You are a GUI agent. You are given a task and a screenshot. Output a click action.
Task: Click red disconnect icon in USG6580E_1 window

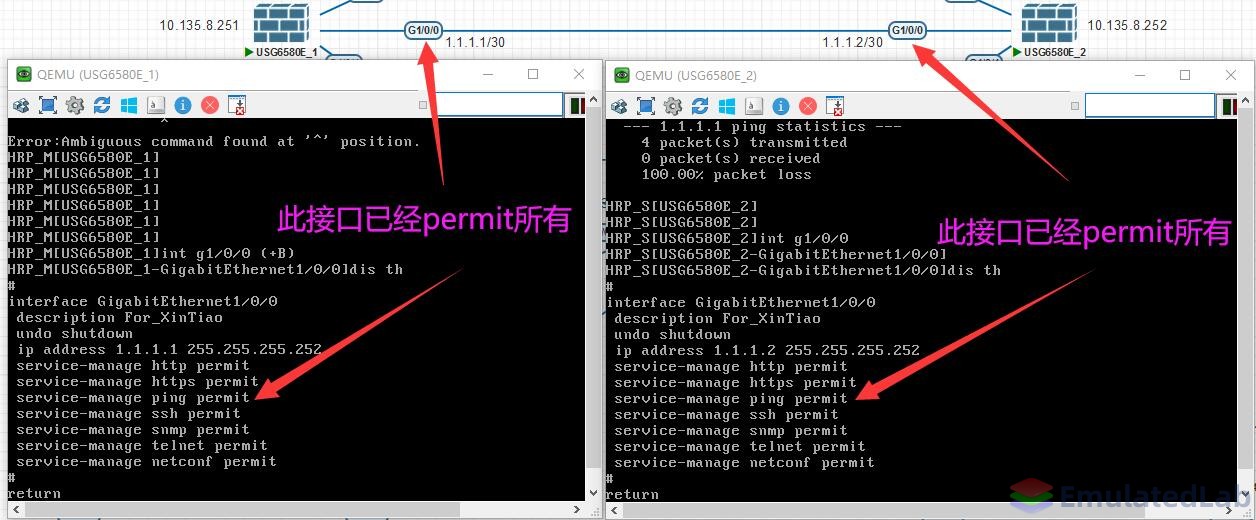210,105
